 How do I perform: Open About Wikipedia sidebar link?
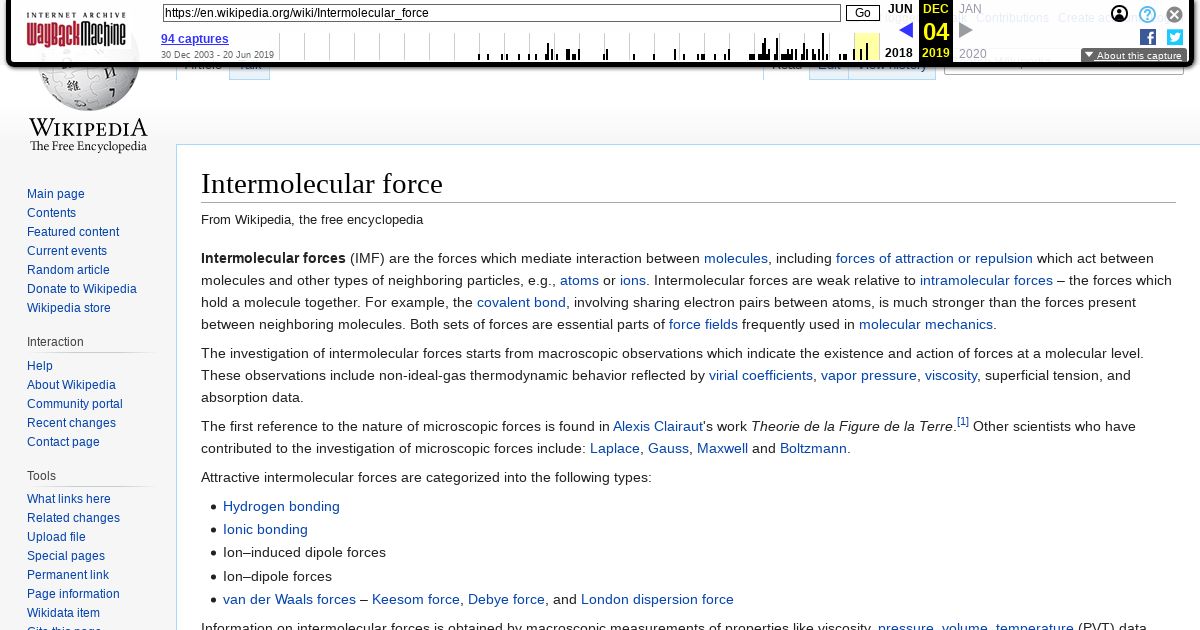(x=71, y=385)
